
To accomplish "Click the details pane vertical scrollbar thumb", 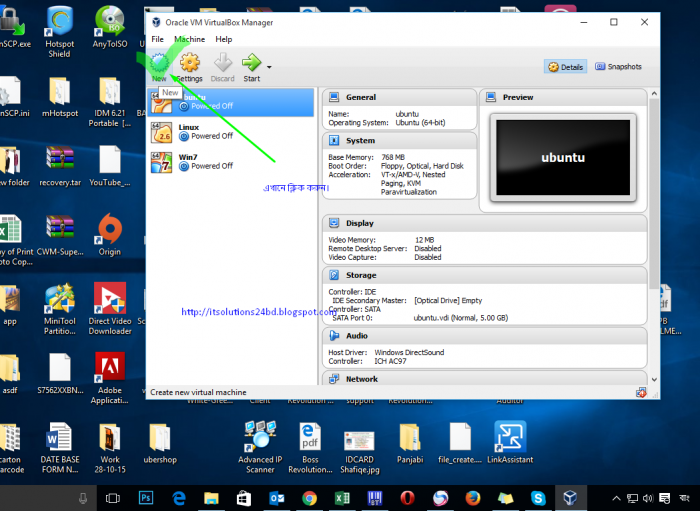I will (x=654, y=194).
